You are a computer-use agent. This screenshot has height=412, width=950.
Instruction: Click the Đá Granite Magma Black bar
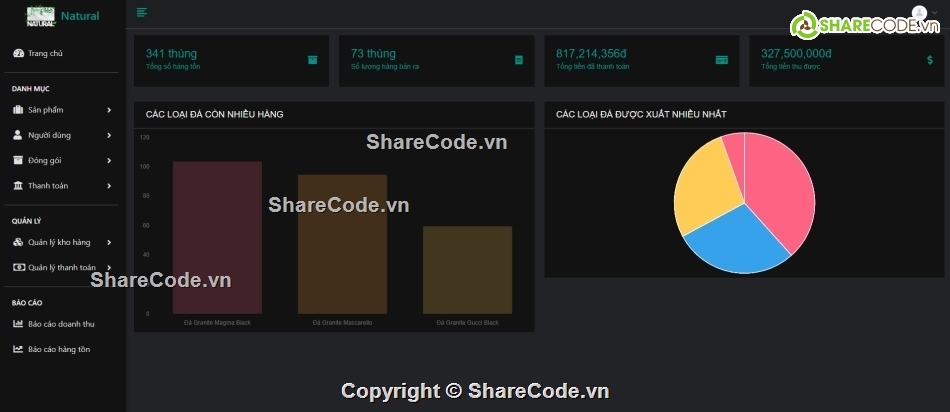pos(218,238)
